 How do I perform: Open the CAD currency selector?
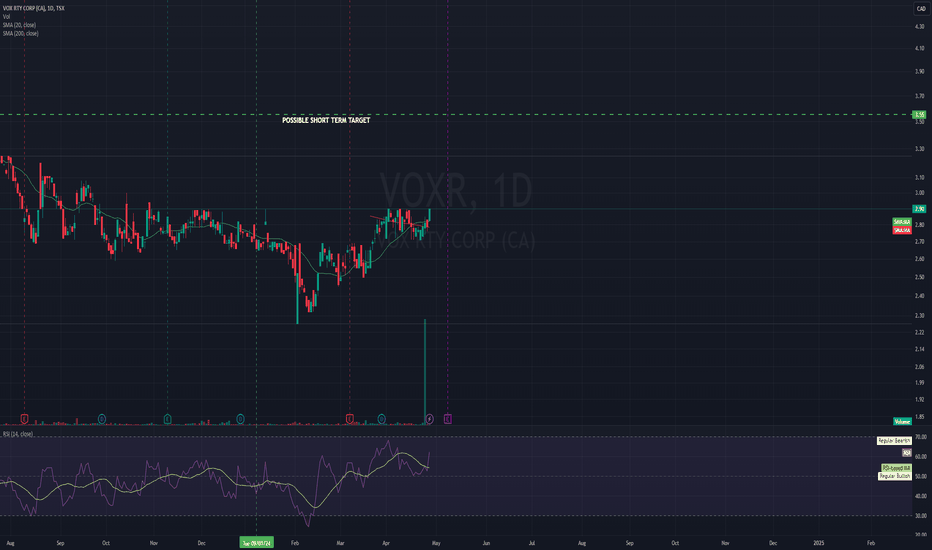(x=921, y=8)
